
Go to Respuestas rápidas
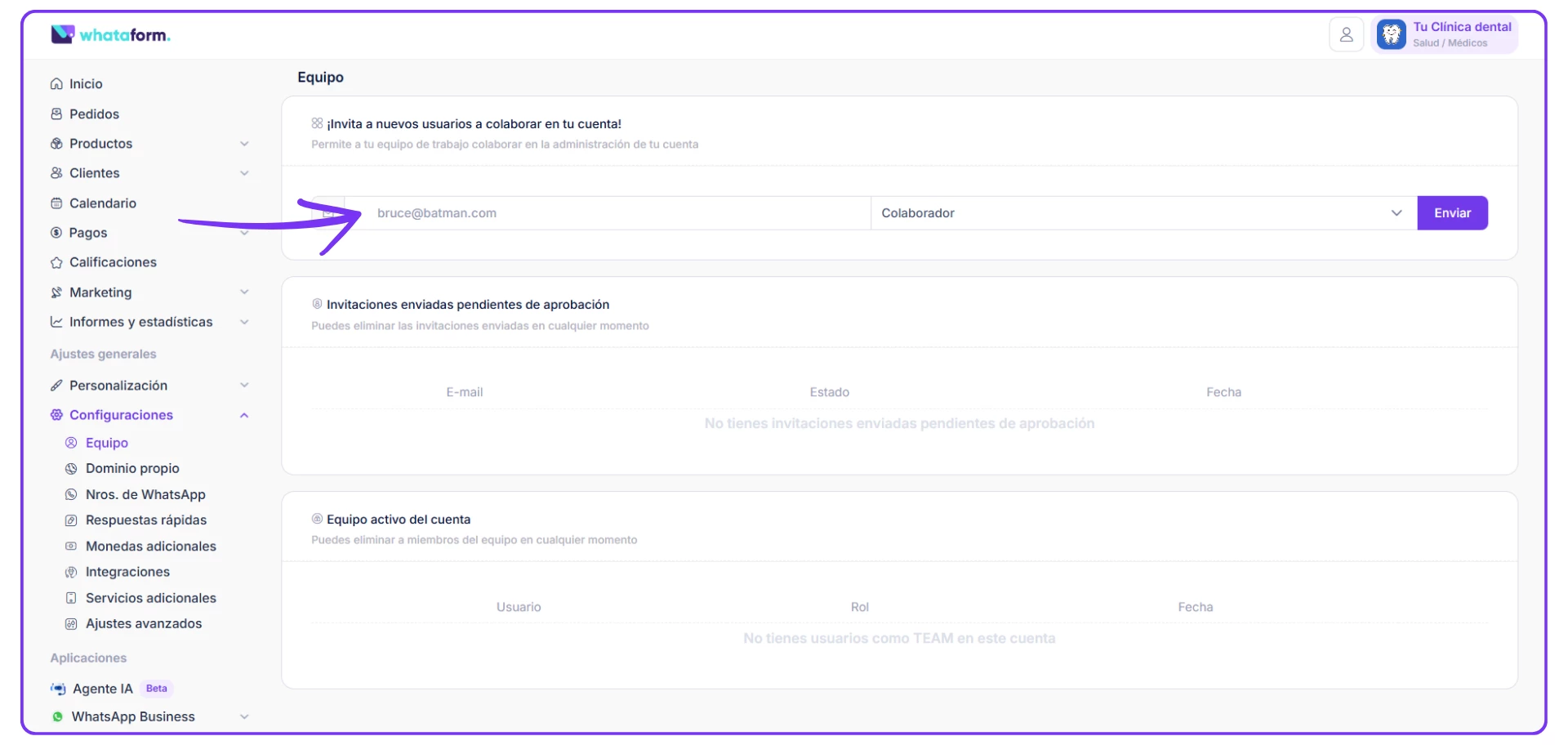tap(145, 520)
